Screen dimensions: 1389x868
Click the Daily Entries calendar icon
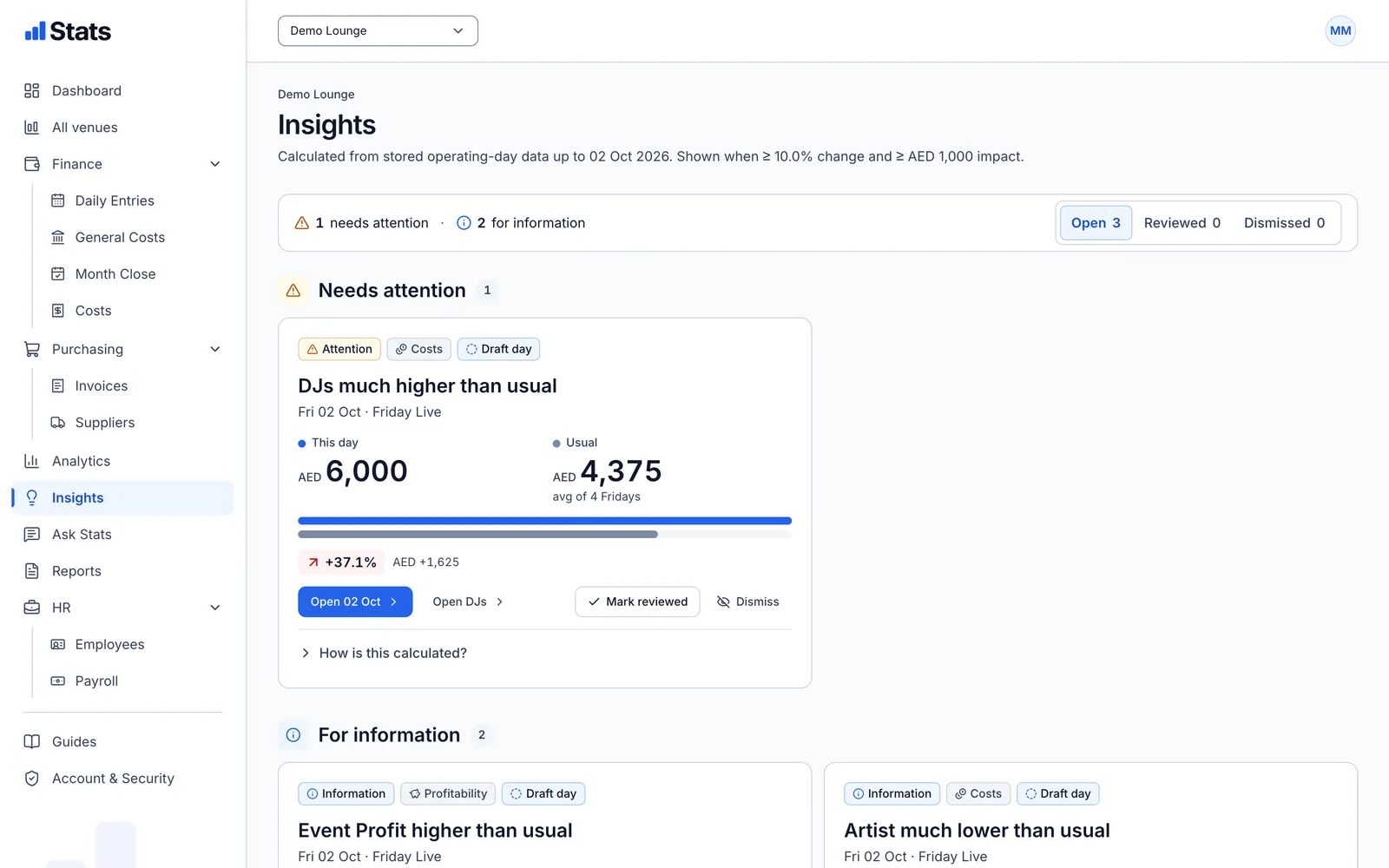pos(58,201)
